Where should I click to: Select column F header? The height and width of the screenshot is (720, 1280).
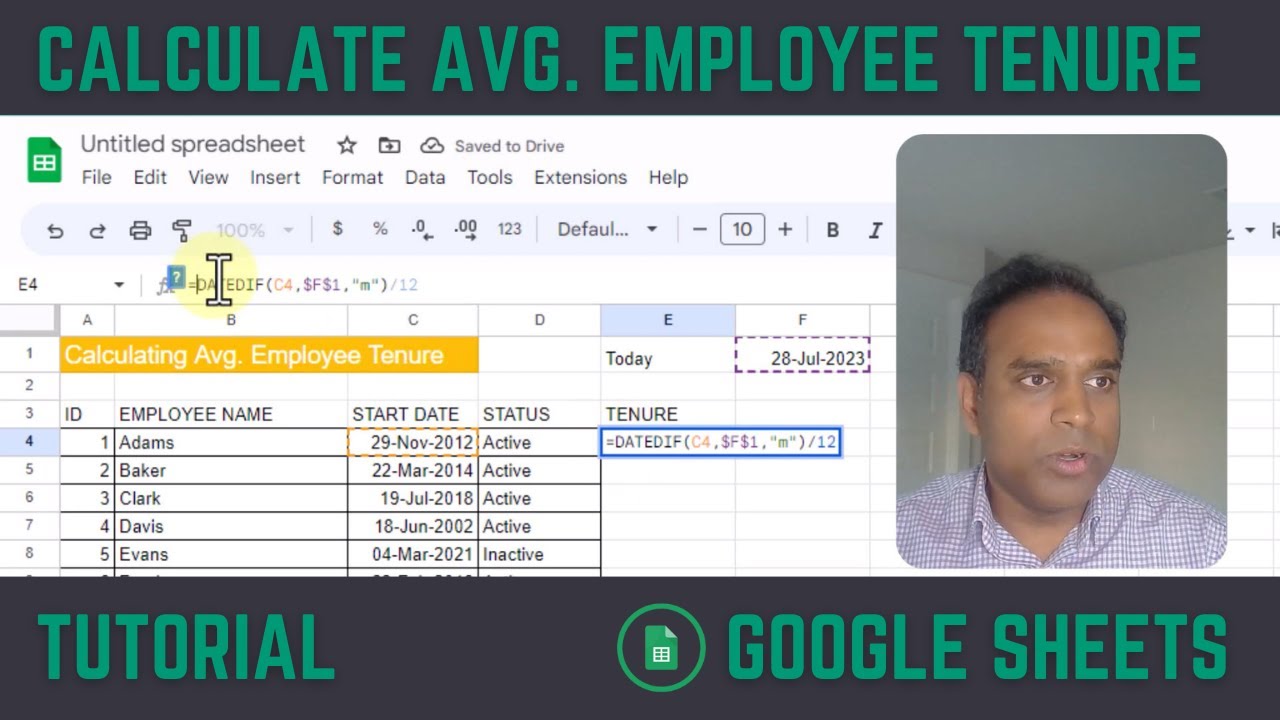coord(802,320)
